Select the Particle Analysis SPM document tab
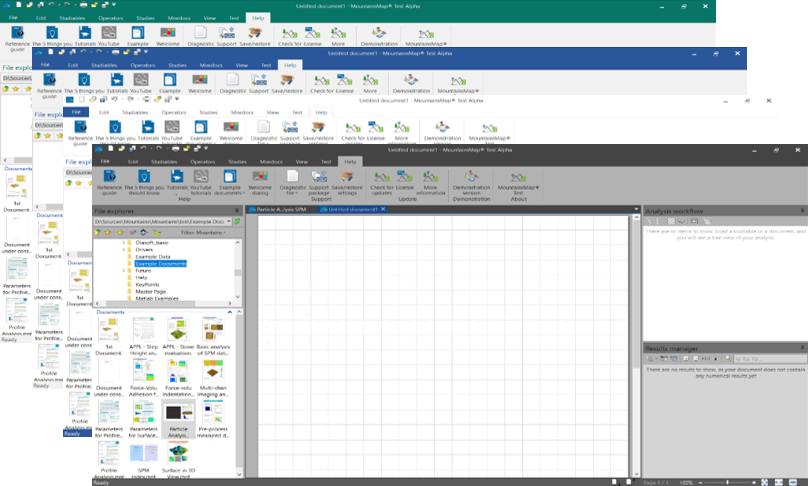808x486 pixels. (281, 210)
